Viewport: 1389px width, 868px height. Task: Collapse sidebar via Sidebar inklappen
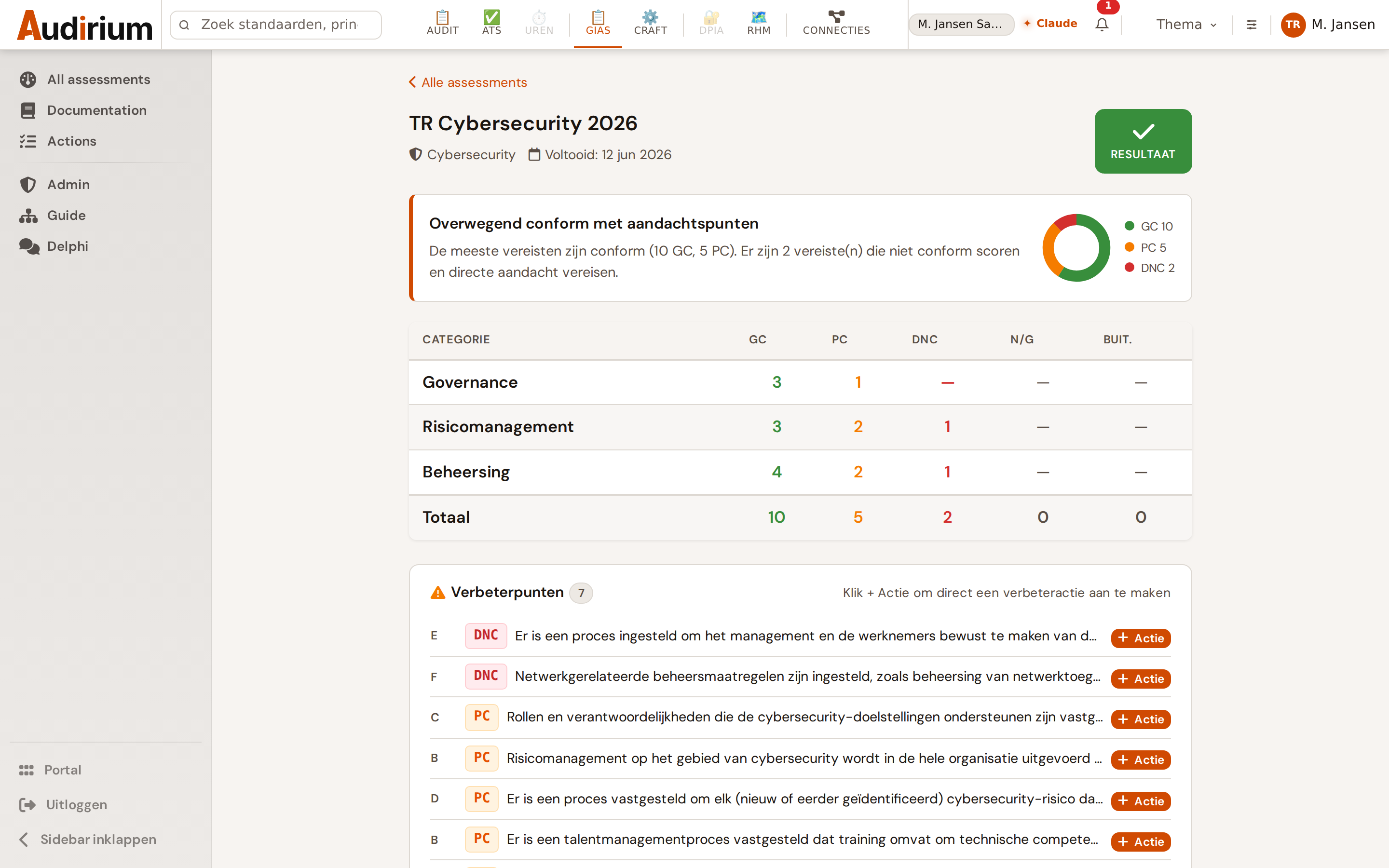pyautogui.click(x=88, y=839)
